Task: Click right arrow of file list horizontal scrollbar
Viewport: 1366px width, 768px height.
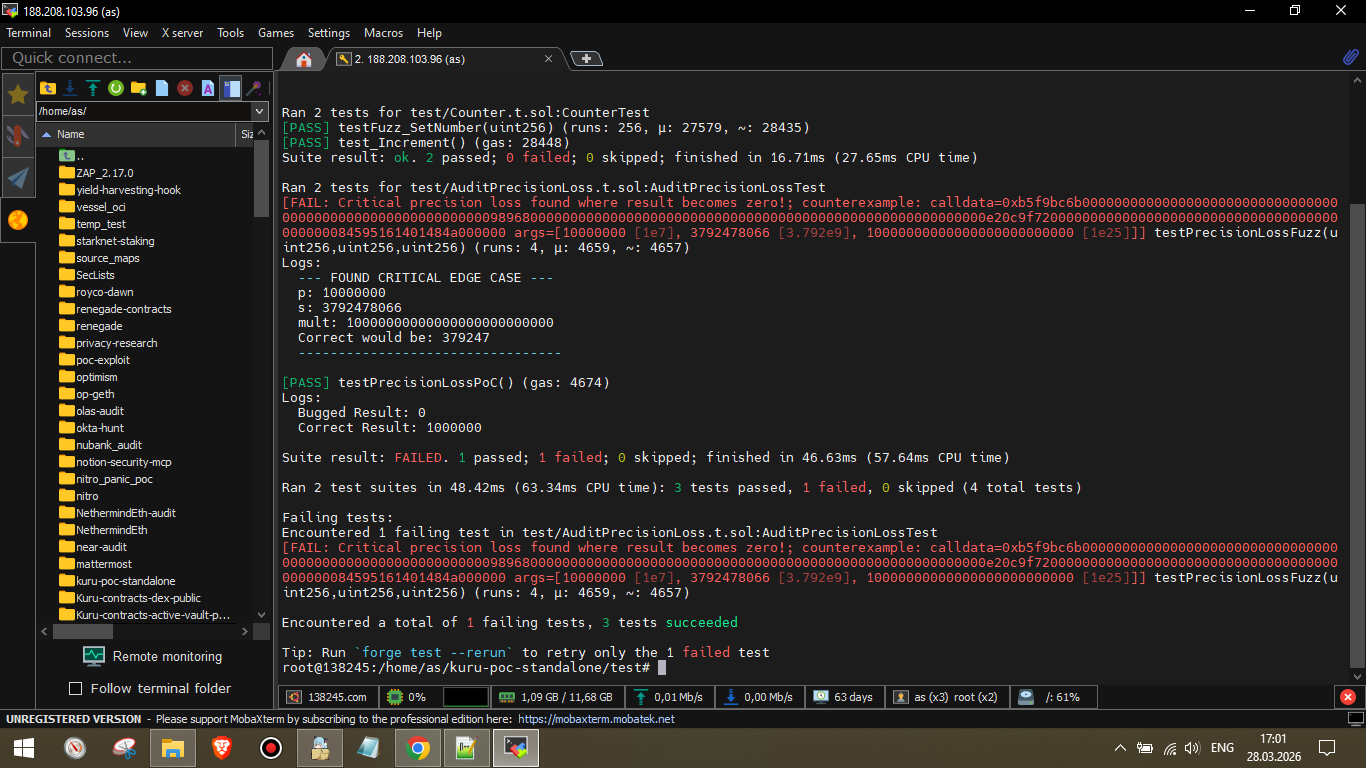Action: tap(245, 632)
